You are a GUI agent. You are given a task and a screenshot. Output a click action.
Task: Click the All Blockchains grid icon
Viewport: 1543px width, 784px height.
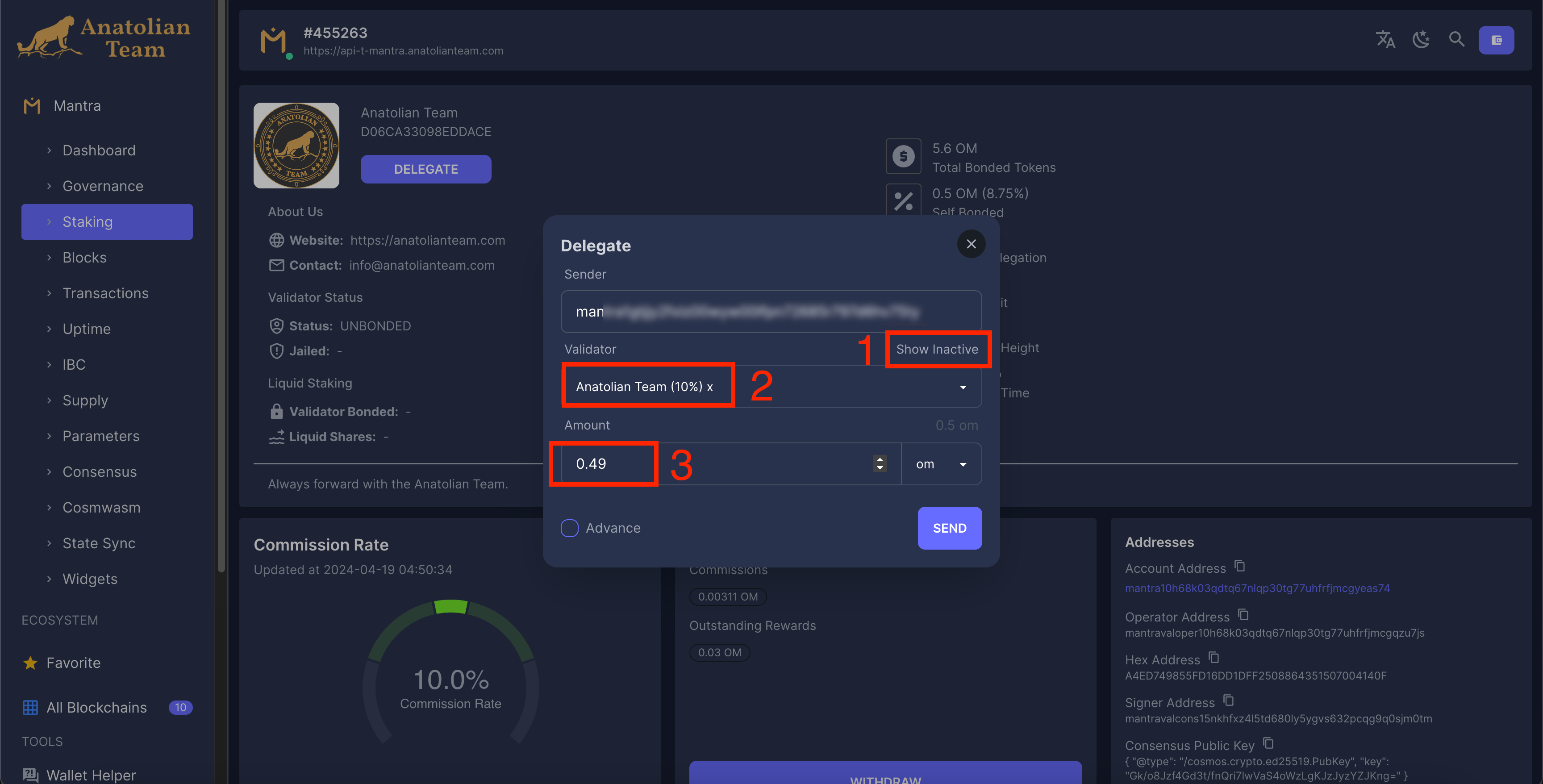click(30, 707)
